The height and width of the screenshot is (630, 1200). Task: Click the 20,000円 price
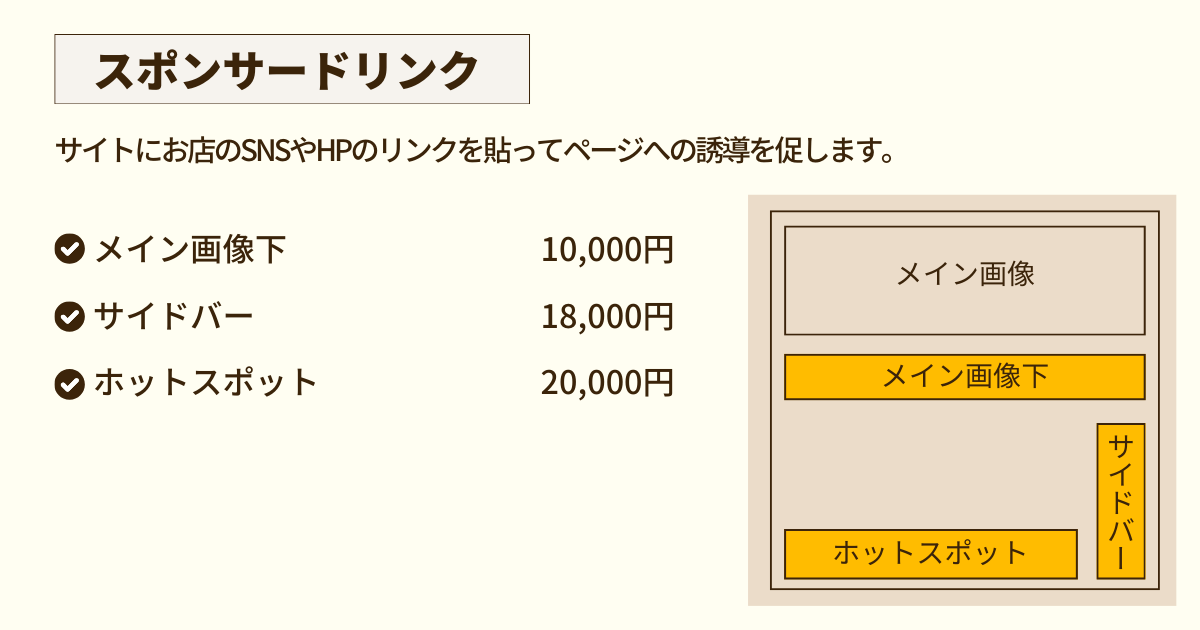pyautogui.click(x=607, y=382)
